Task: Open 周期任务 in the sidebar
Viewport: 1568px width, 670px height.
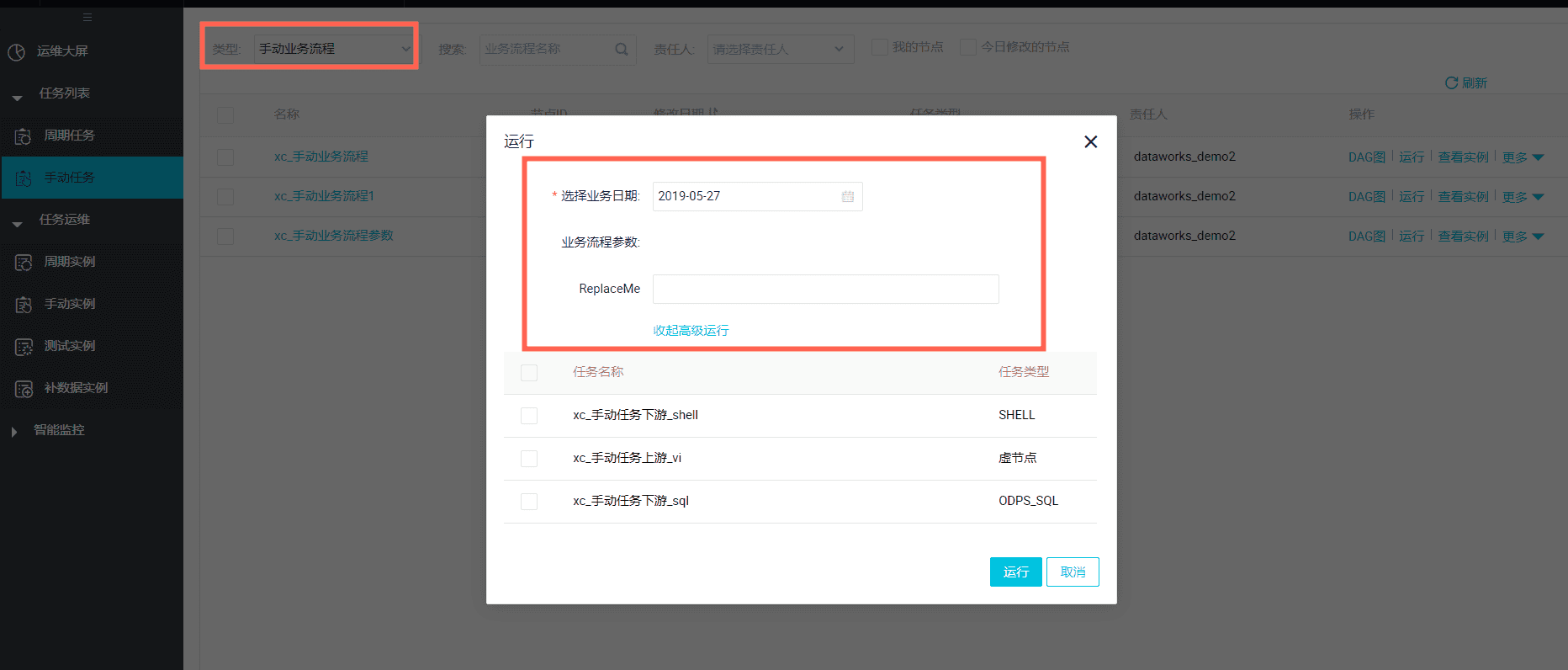Action: coord(69,136)
